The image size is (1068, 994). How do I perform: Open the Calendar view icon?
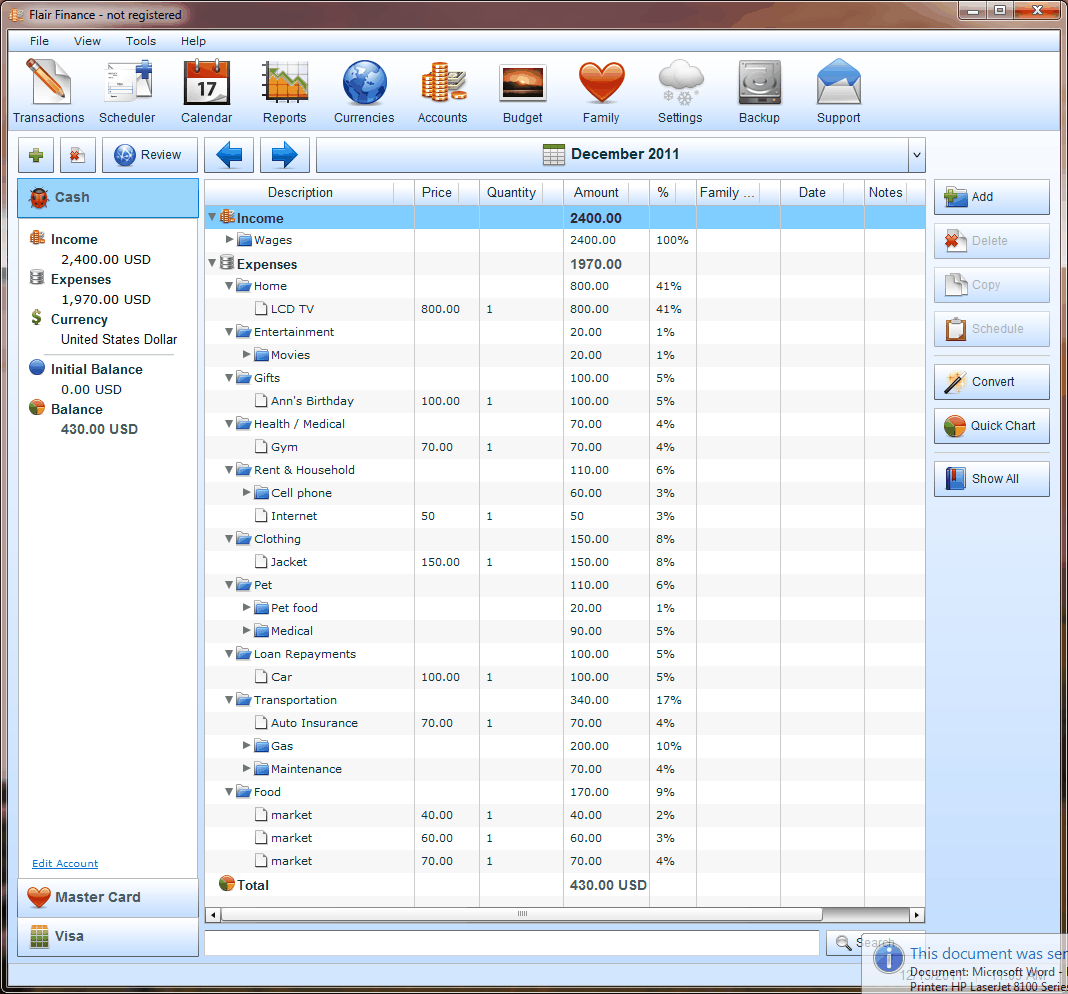206,84
